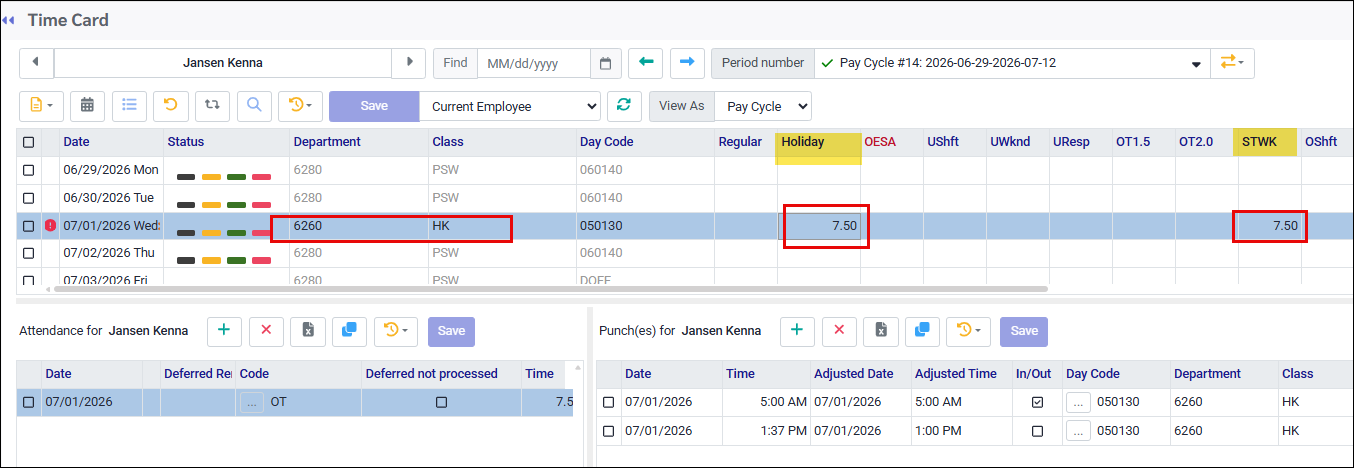Click the green refresh icon

(x=625, y=104)
